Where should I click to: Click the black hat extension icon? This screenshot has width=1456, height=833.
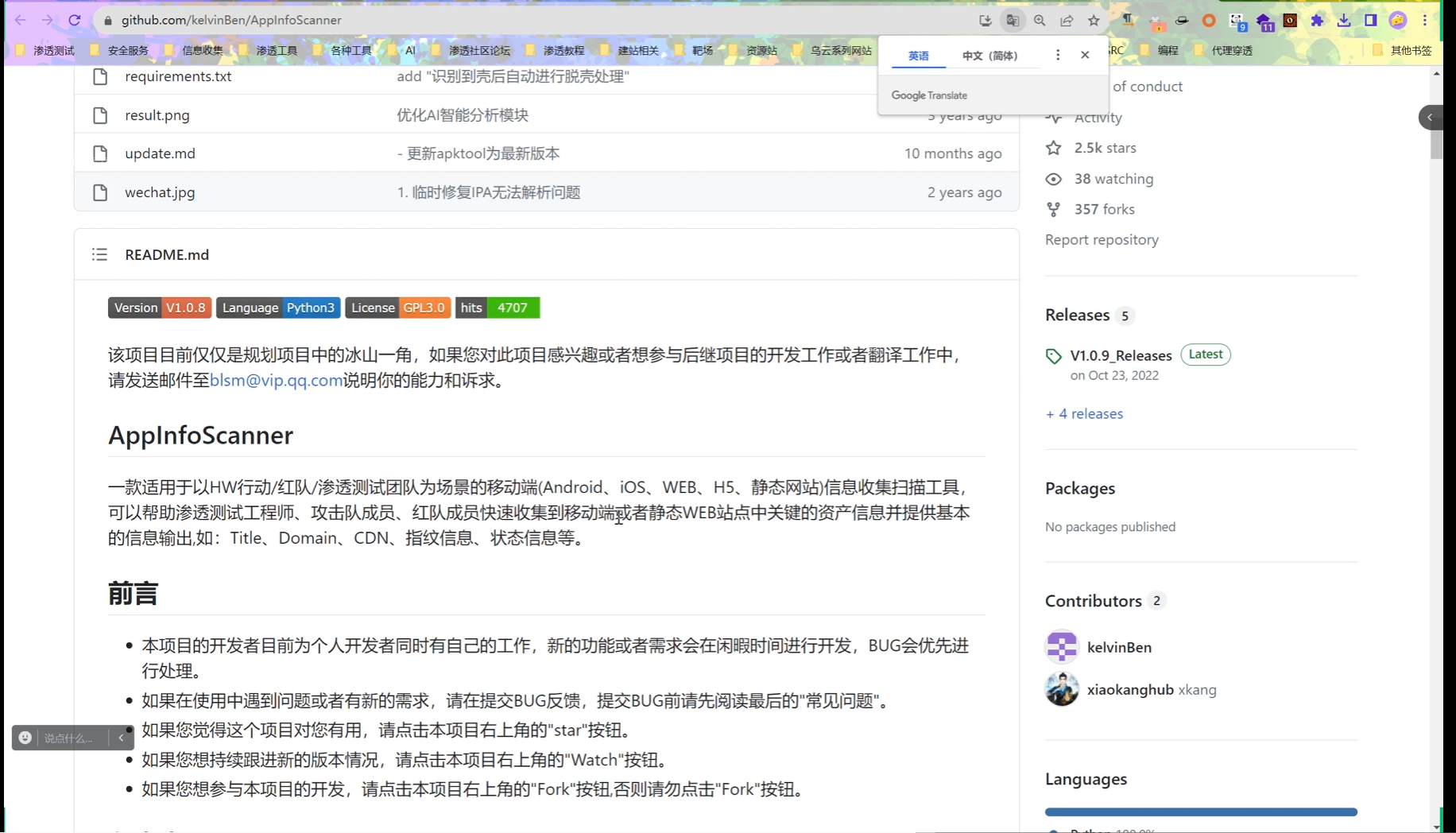[x=1182, y=21]
